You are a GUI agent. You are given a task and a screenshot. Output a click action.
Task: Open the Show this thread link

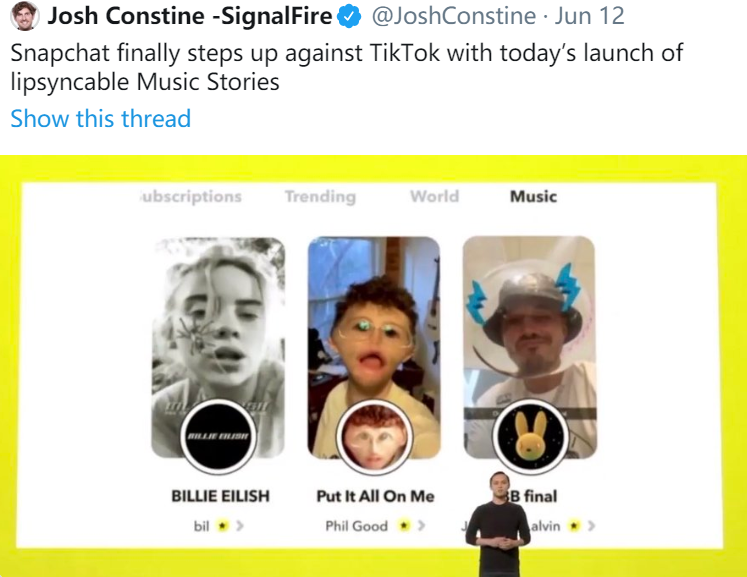100,119
